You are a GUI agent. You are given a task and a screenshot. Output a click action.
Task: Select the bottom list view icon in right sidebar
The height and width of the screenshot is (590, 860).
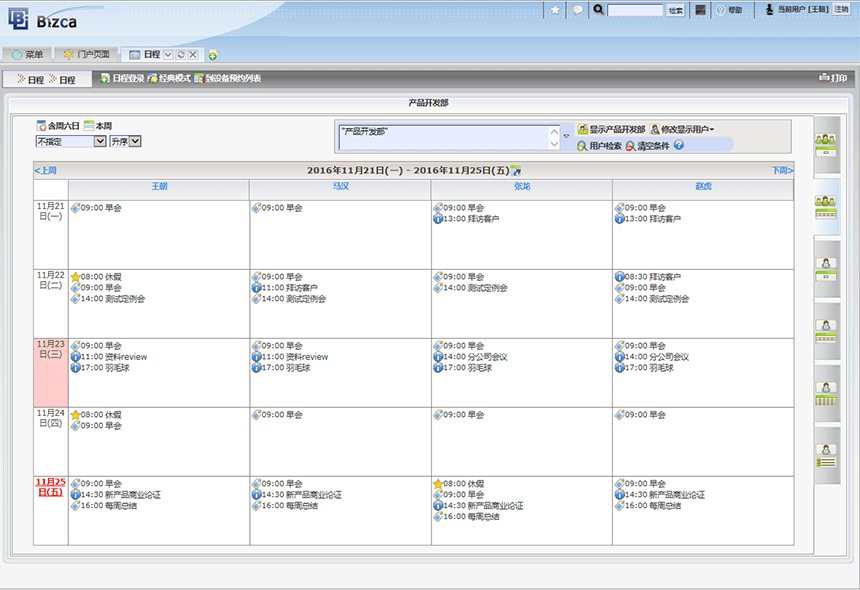(826, 456)
